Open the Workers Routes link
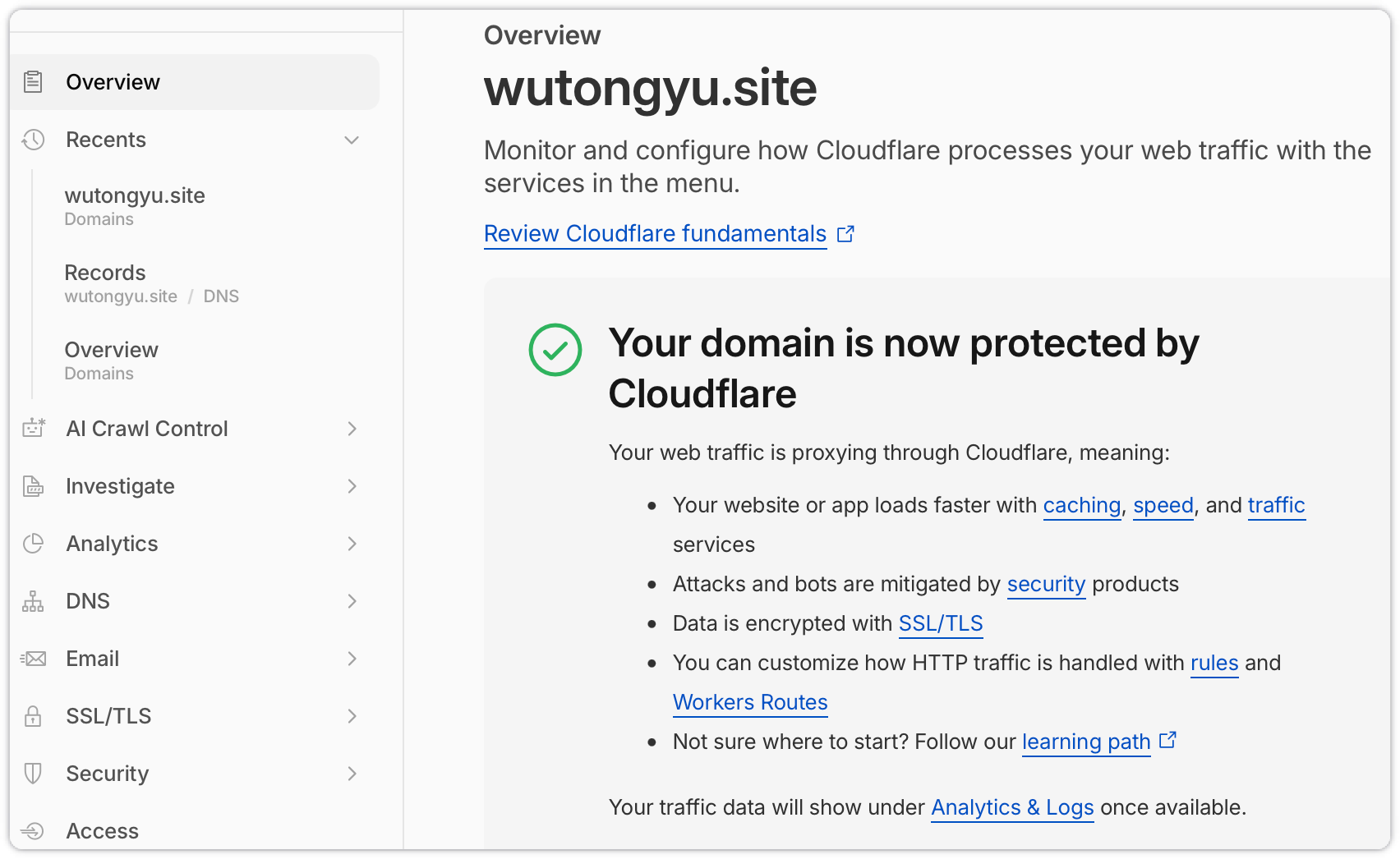This screenshot has width=1400, height=859. click(750, 702)
